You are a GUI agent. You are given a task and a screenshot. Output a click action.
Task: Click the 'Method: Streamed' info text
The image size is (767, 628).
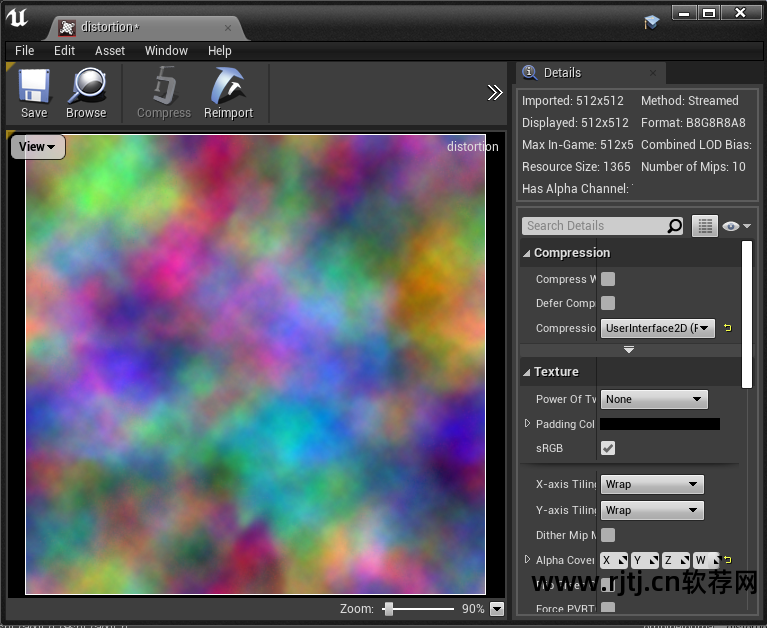coord(690,101)
